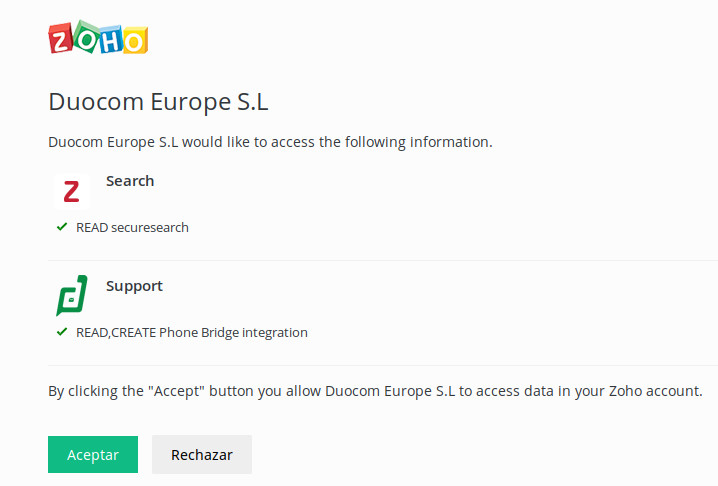
Task: Select the Support section heading
Action: coord(134,286)
